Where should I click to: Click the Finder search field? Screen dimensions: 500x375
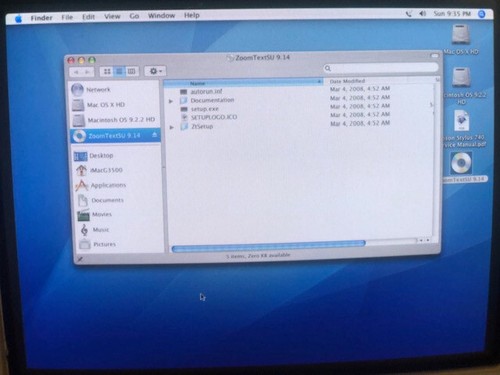click(381, 68)
